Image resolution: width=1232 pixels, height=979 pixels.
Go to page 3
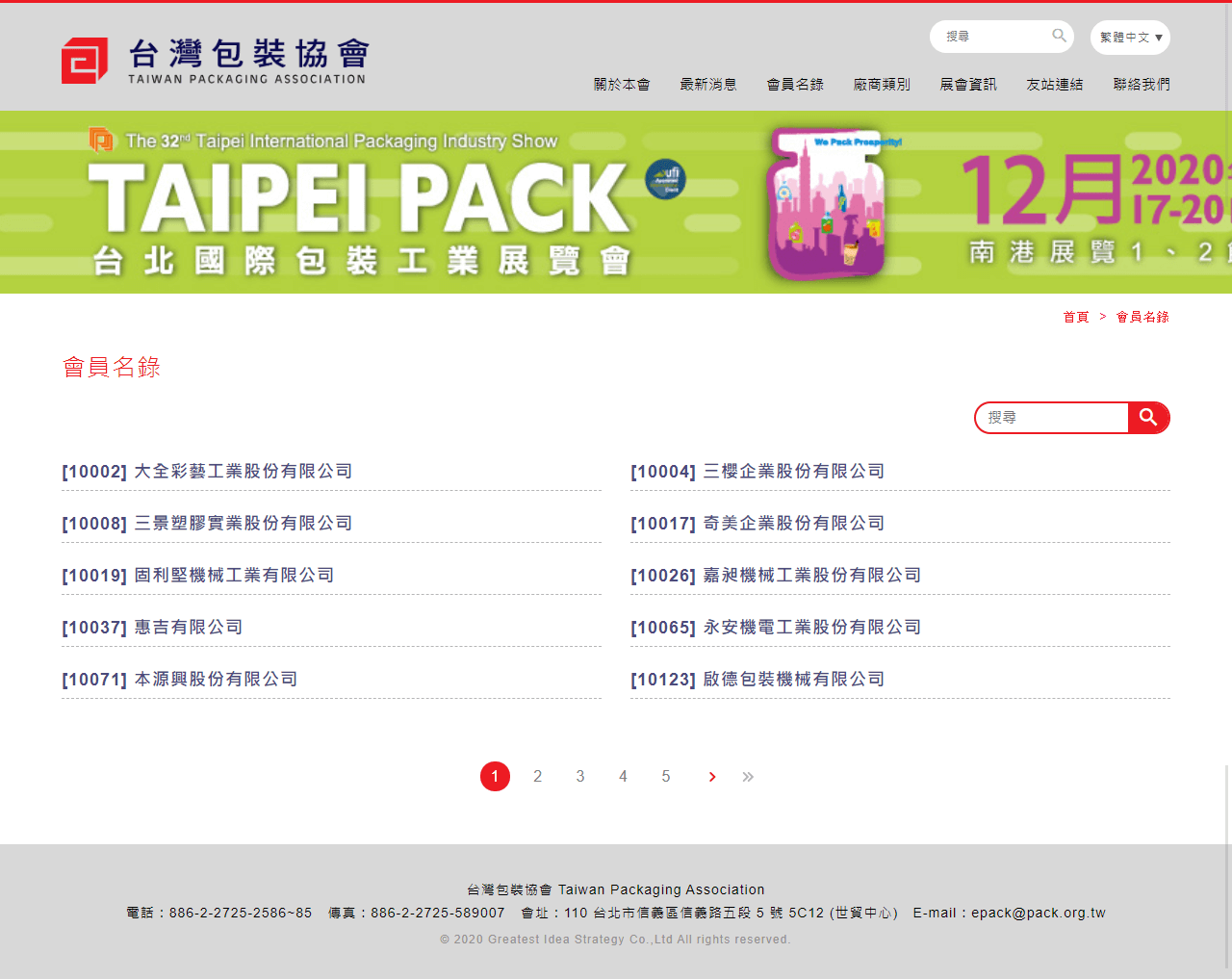pyautogui.click(x=580, y=776)
